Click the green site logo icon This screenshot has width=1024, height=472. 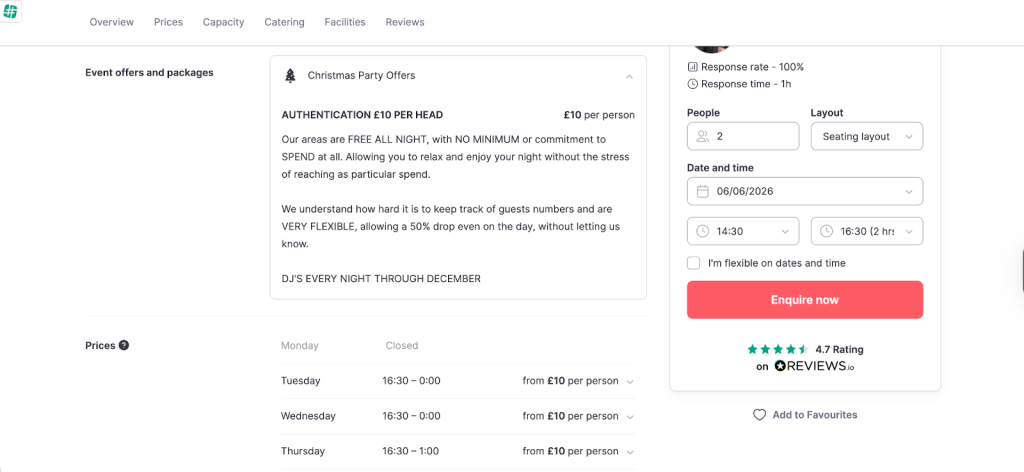coord(11,11)
